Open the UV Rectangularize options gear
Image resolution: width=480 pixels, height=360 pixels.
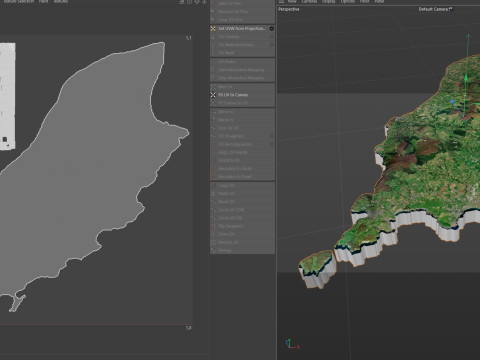[x=272, y=144]
